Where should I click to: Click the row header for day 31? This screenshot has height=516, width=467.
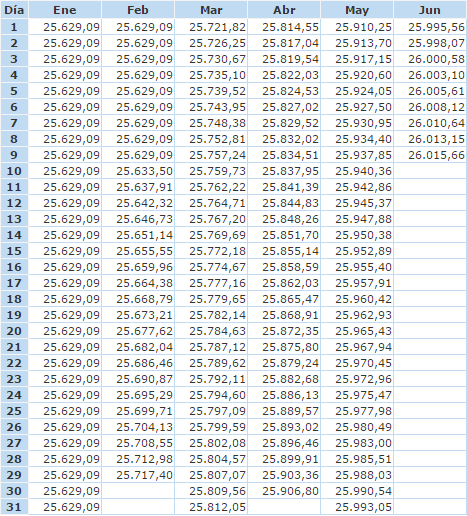(x=14, y=507)
